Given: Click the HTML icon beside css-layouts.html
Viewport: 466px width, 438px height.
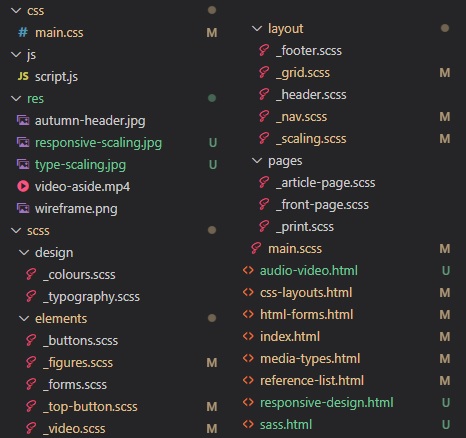Looking at the screenshot, I should coord(248,292).
